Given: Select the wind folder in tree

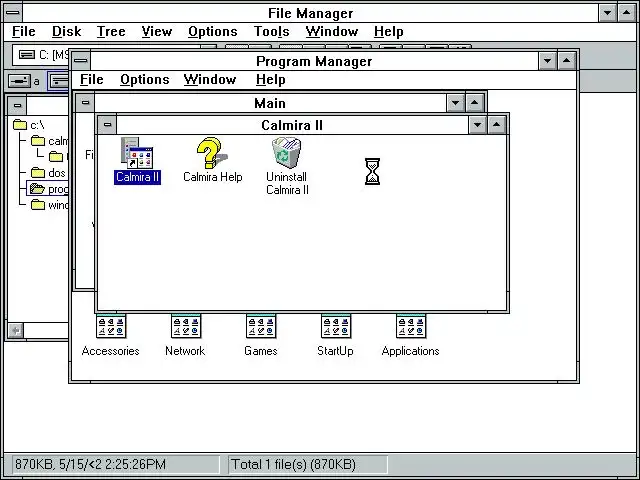Looking at the screenshot, I should click(50, 205).
